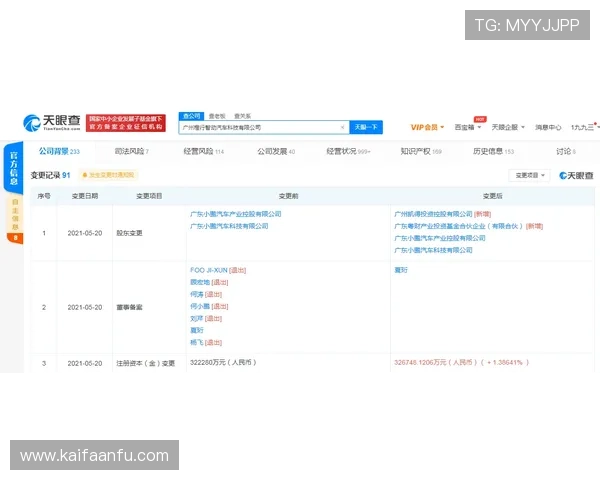Open the 夏珩 link in the 变更前 column

coord(197,330)
